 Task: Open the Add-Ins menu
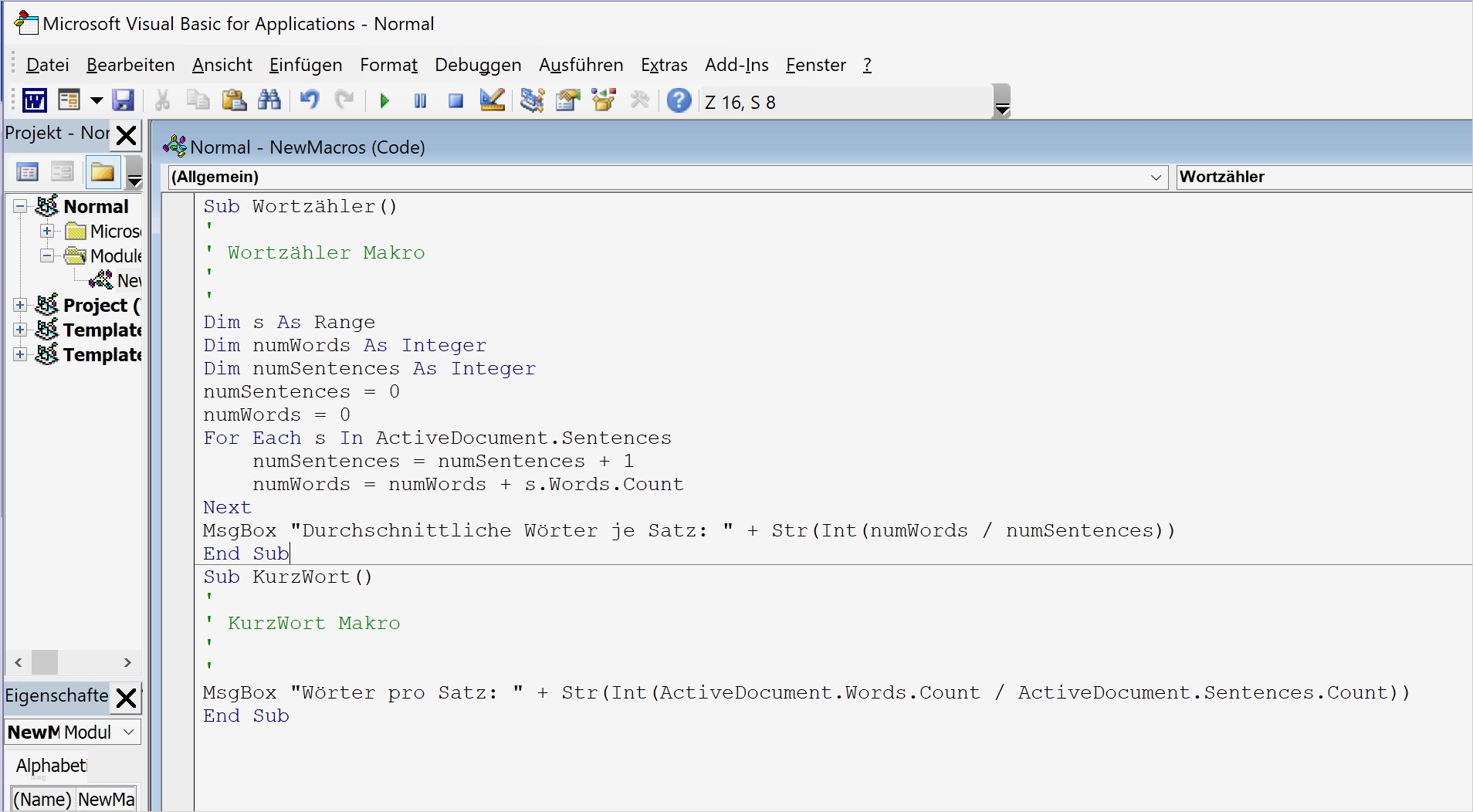736,65
